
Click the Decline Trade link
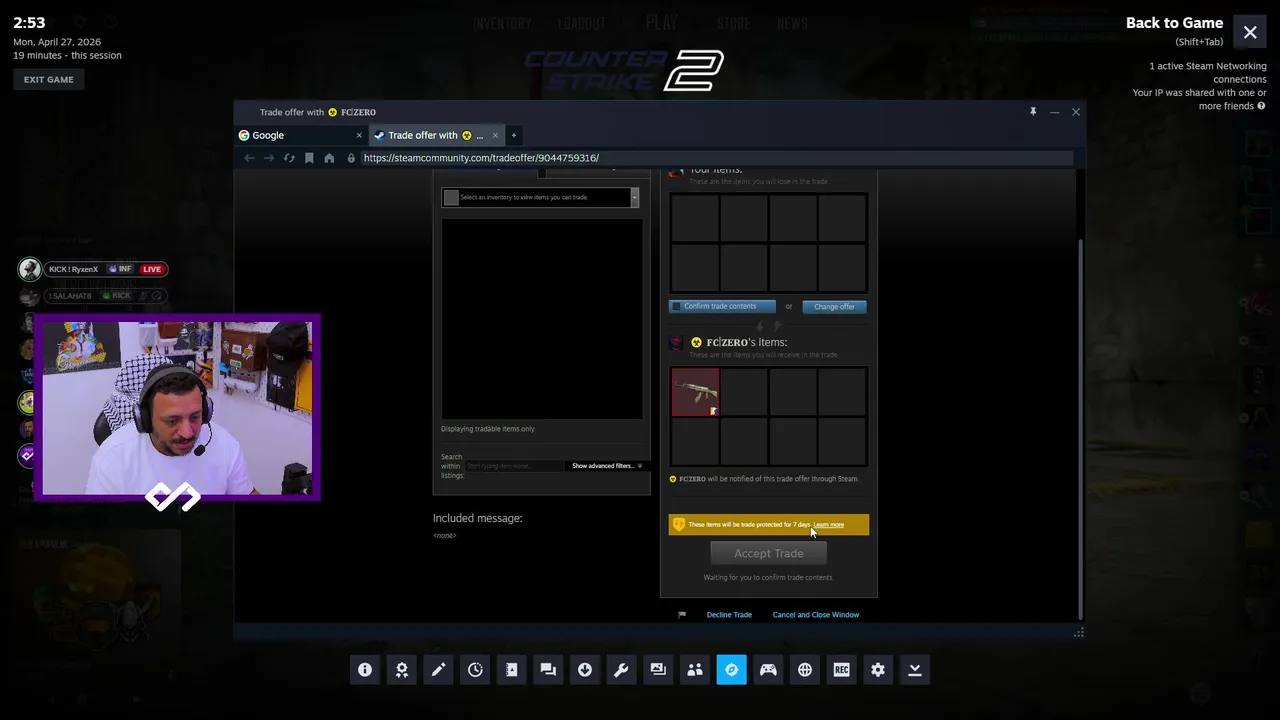point(729,615)
